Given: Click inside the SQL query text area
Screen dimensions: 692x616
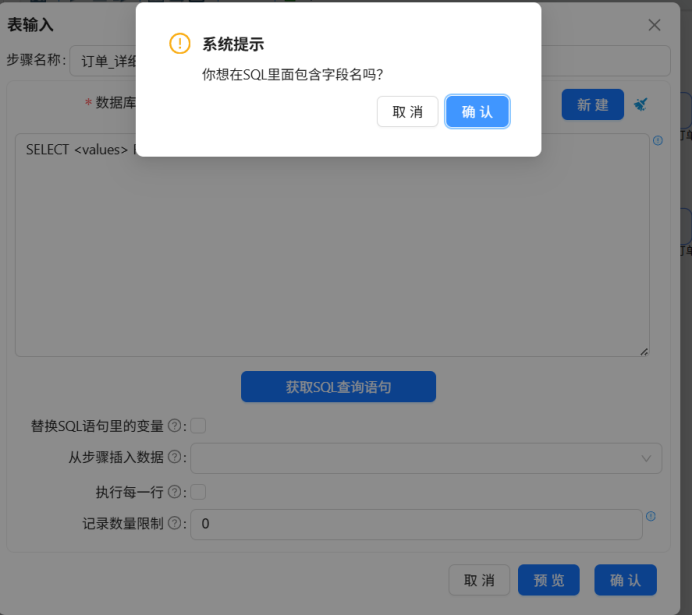Looking at the screenshot, I should [332, 245].
